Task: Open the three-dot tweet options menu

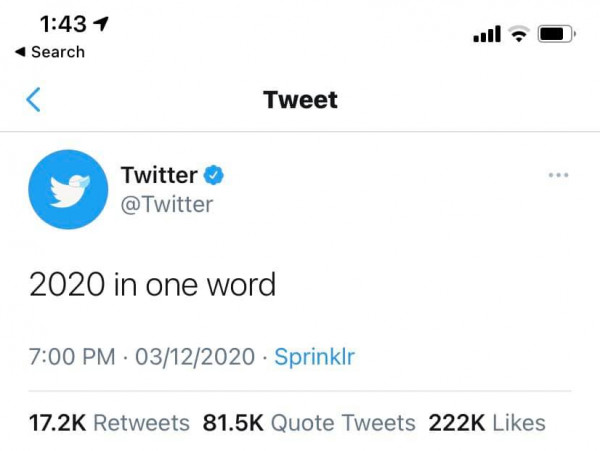Action: [558, 175]
